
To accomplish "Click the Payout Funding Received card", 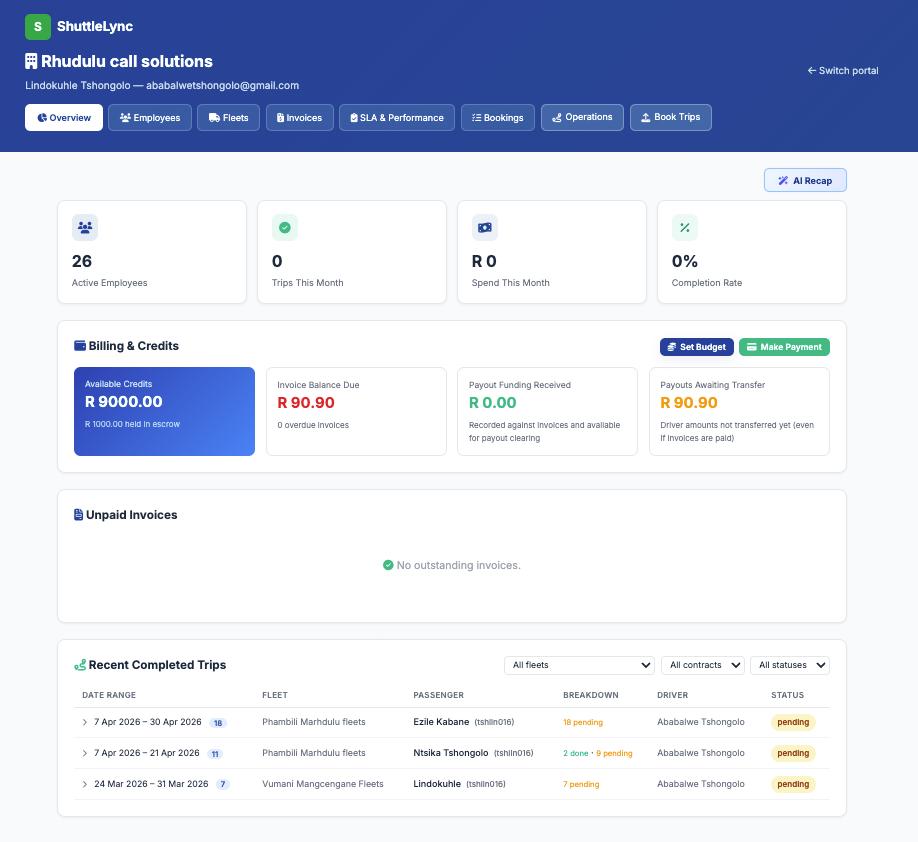I will pyautogui.click(x=547, y=412).
